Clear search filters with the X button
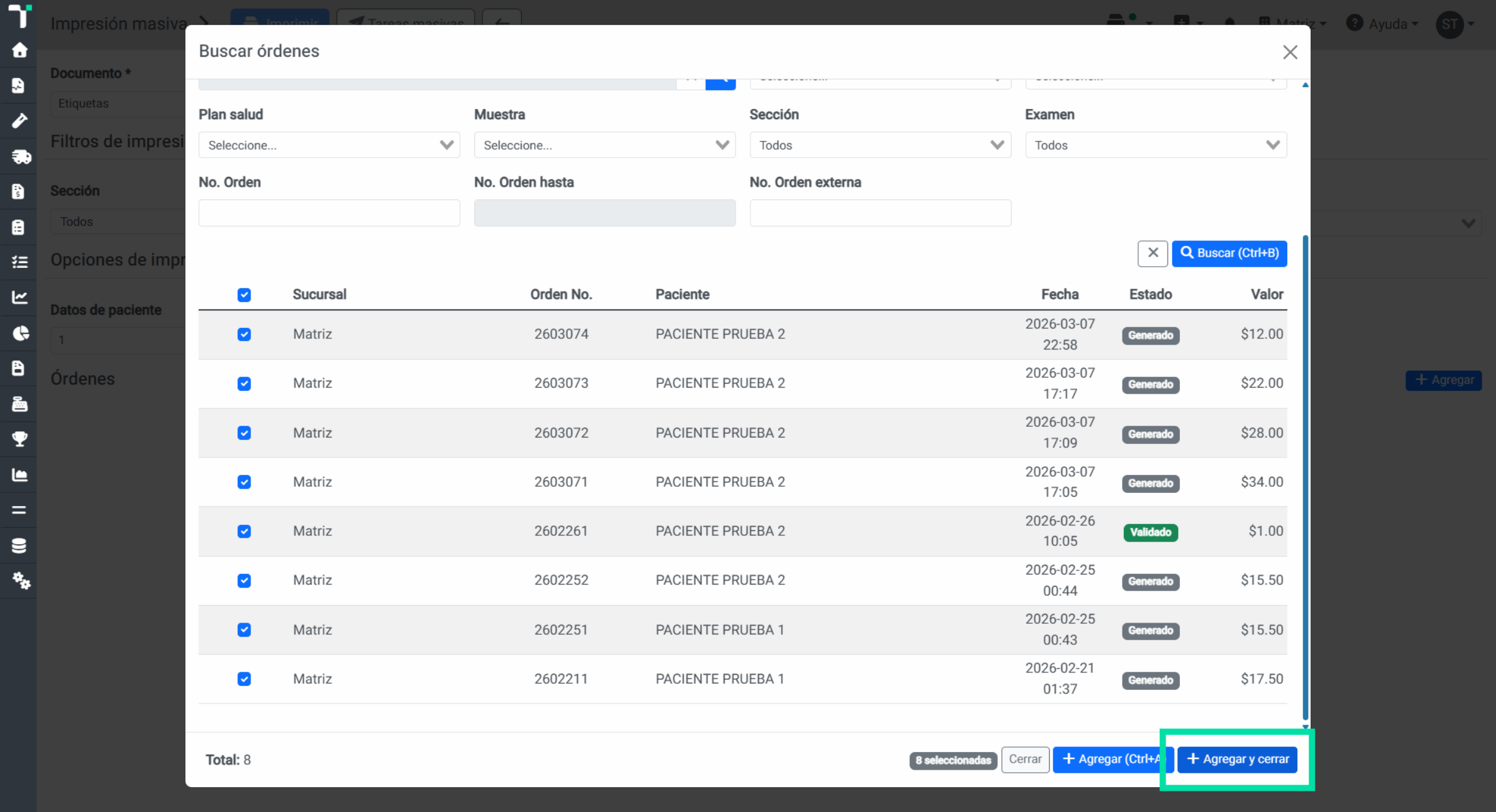 (1153, 253)
